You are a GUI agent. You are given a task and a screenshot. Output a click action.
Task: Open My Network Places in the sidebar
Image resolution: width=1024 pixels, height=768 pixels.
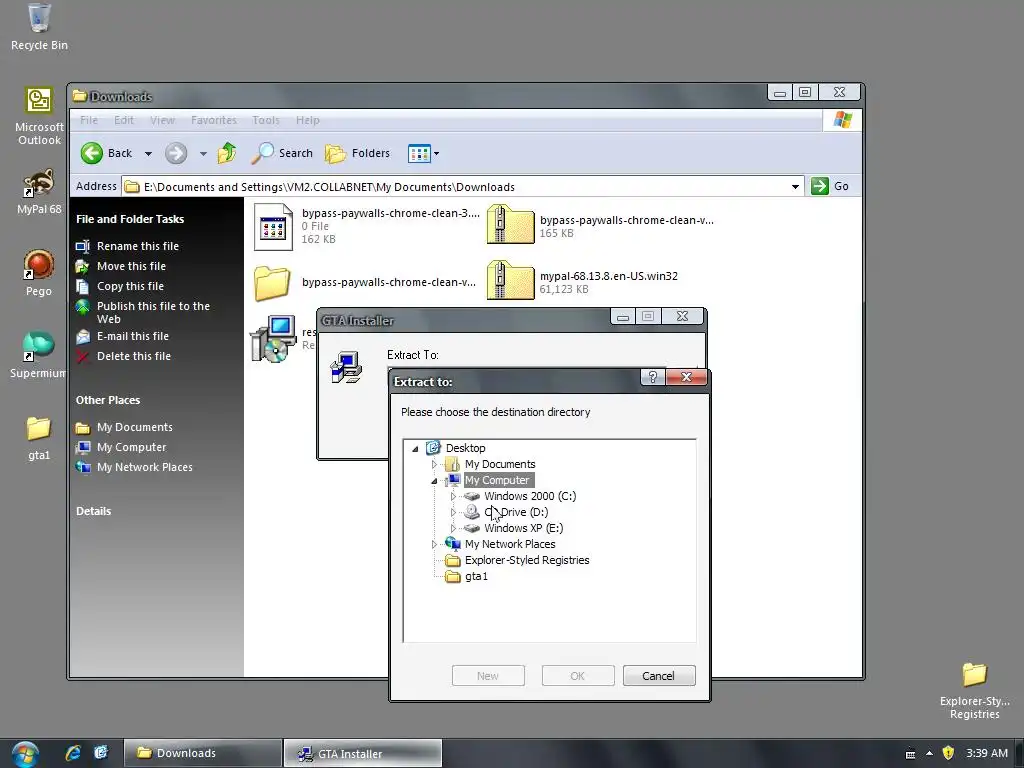tap(144, 467)
